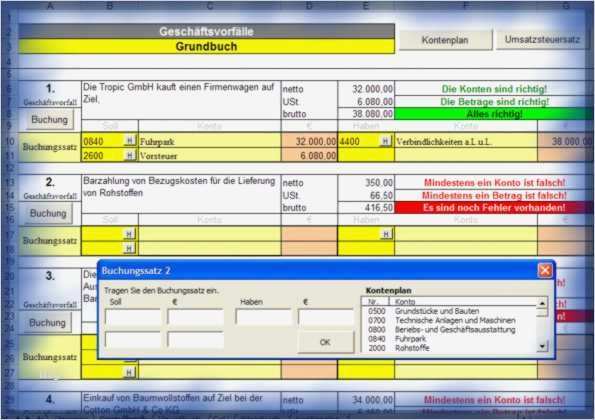Select the Soll amount cell 6.080,00
595x420 pixels.
point(309,156)
